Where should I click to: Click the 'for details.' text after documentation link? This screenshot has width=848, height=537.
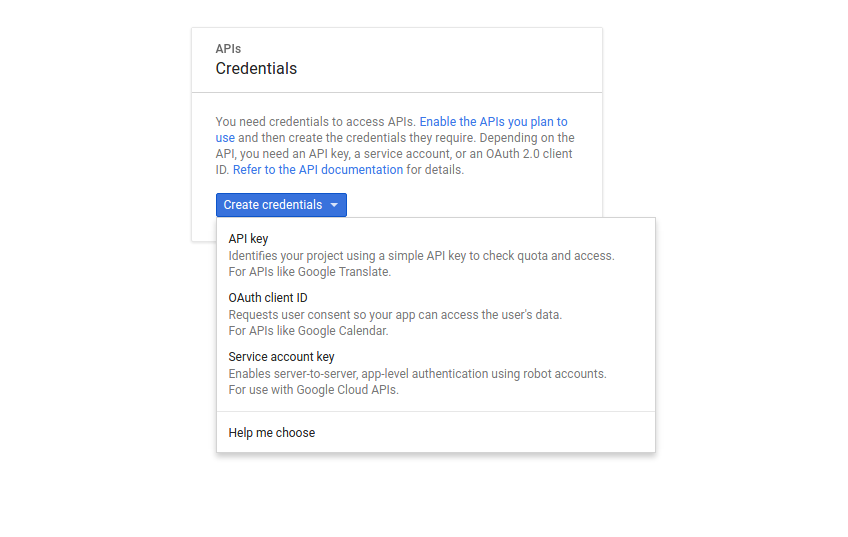(x=435, y=170)
